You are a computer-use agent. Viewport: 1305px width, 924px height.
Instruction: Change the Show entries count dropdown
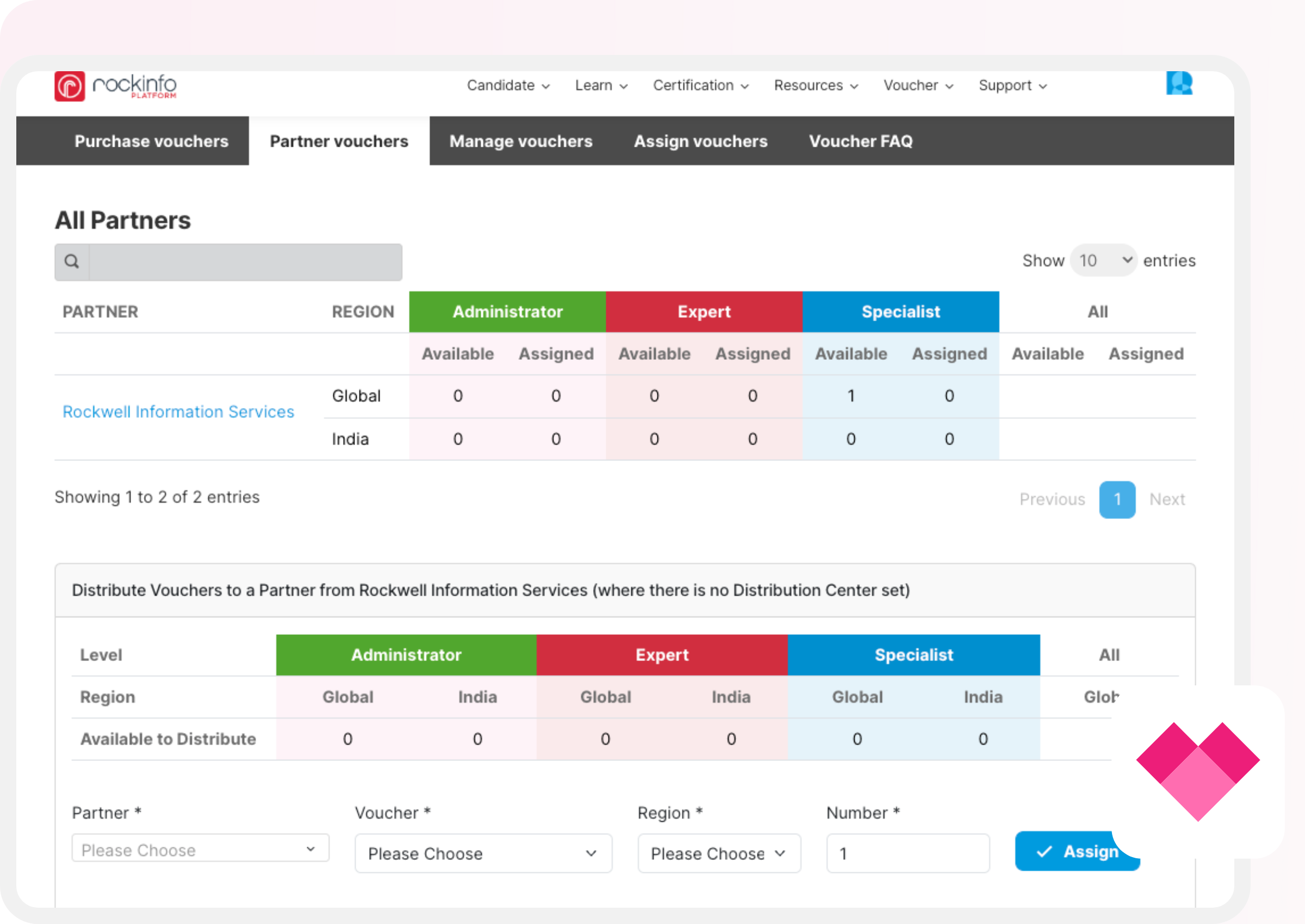1103,260
